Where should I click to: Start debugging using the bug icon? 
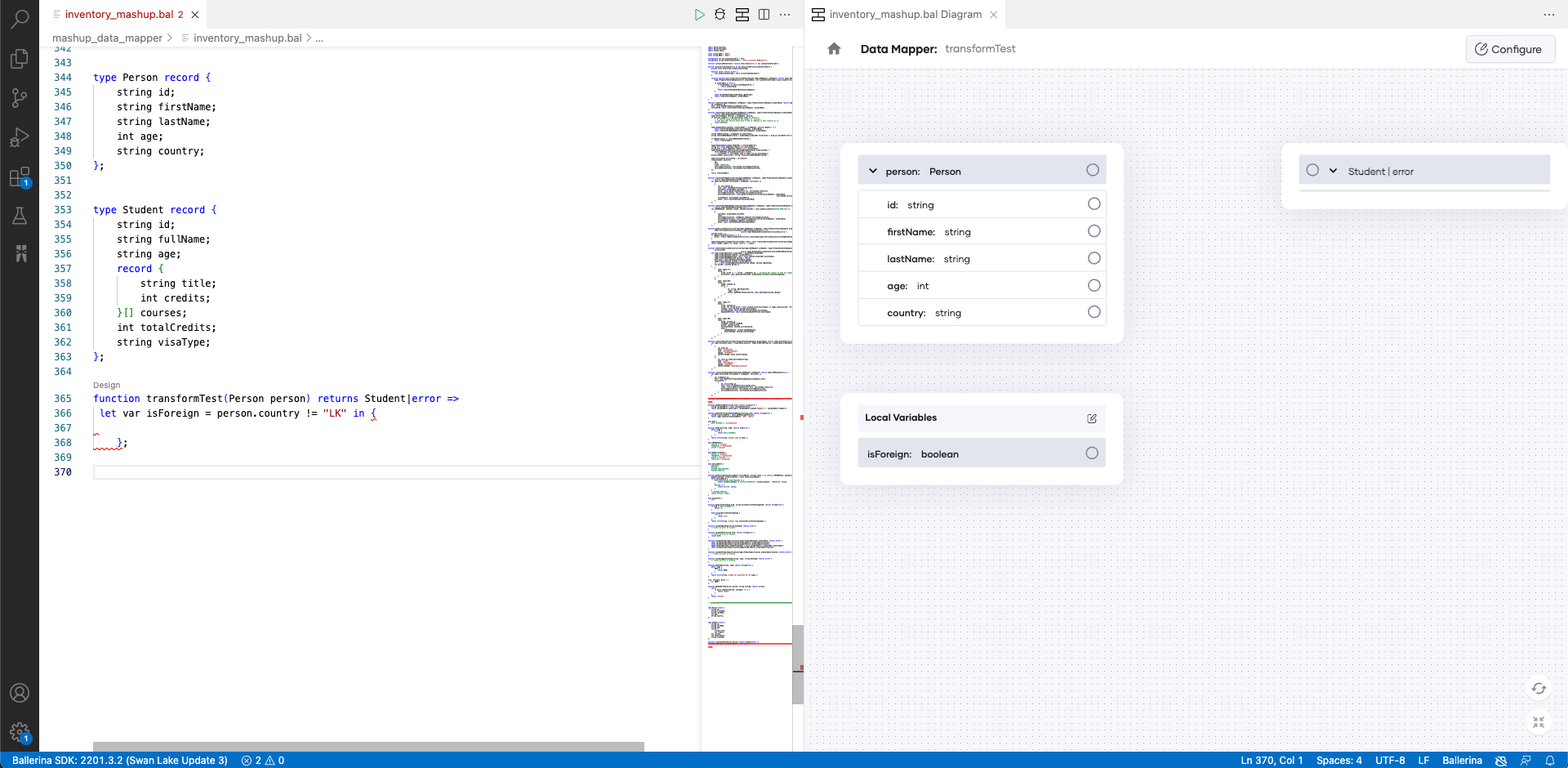(719, 14)
